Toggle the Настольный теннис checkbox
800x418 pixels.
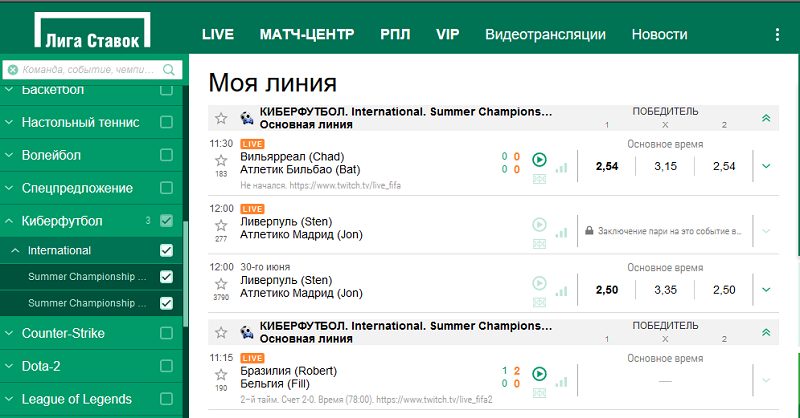click(x=167, y=123)
